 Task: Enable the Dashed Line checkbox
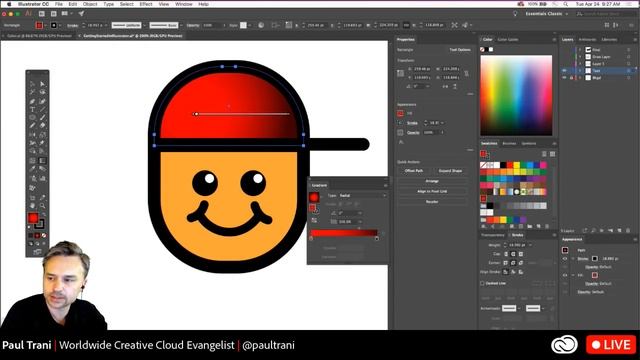pyautogui.click(x=482, y=283)
